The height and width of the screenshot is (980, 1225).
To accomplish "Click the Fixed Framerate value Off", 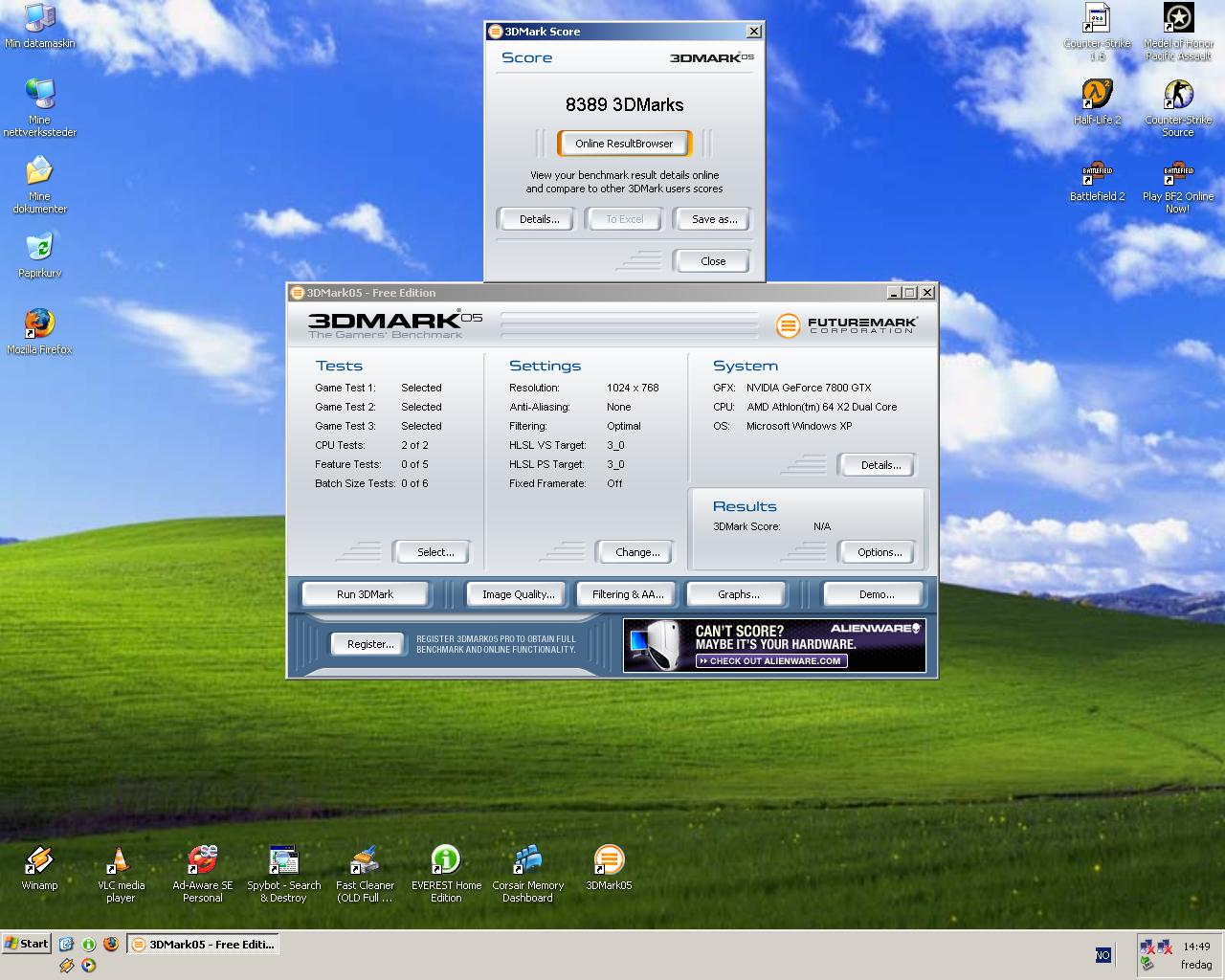I will (614, 483).
